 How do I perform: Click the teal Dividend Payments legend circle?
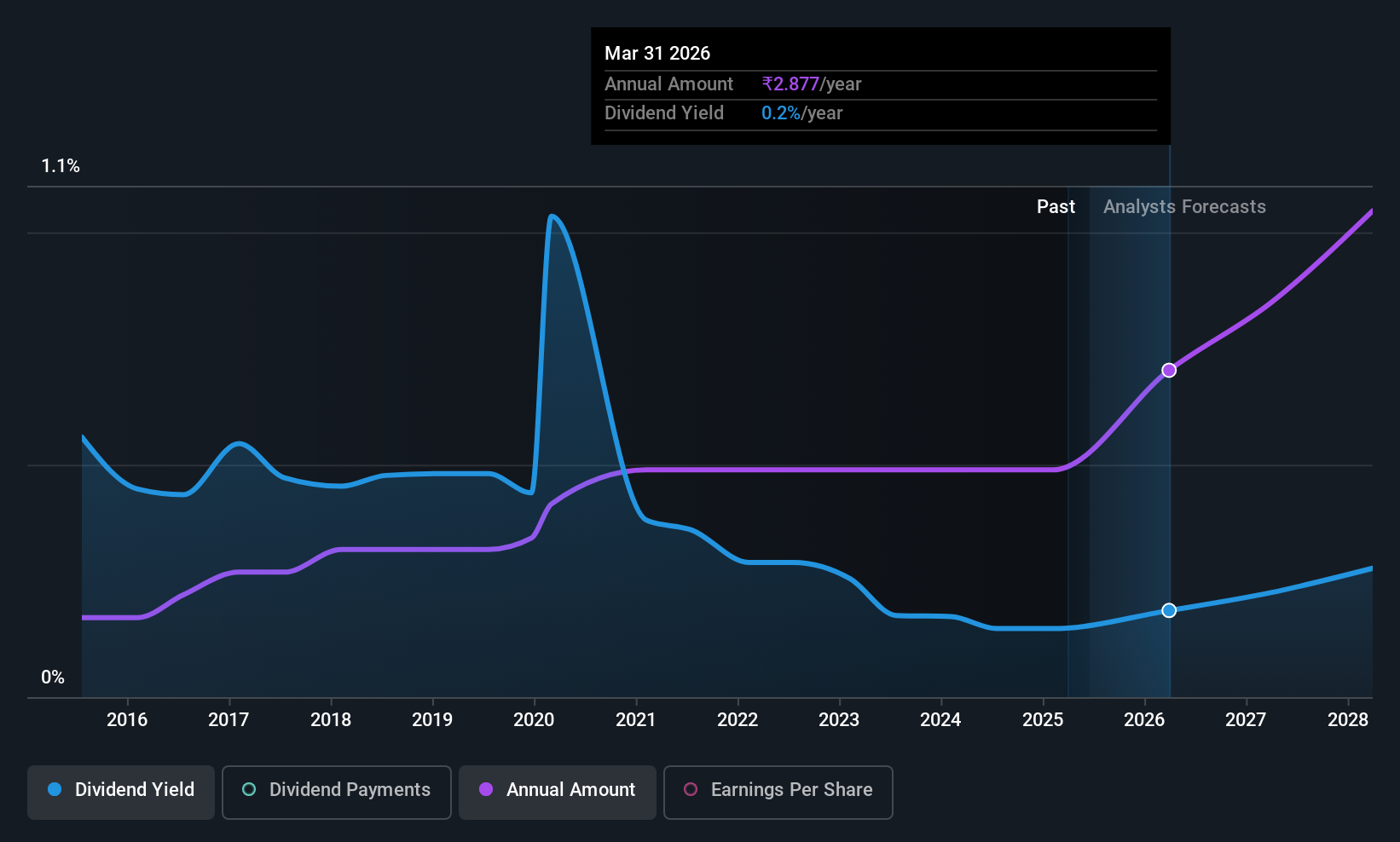pos(249,789)
